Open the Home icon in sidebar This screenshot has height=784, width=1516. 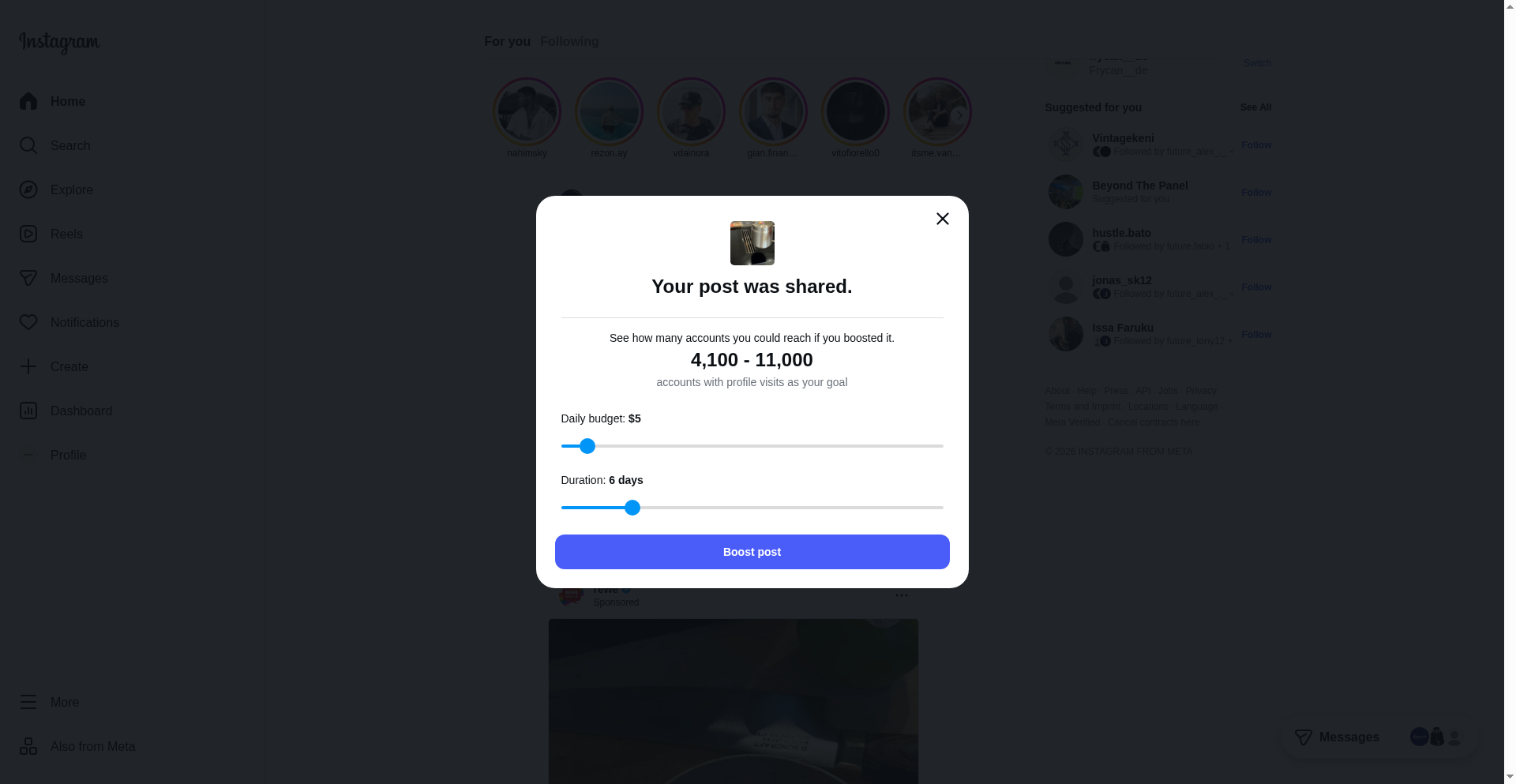[28, 102]
